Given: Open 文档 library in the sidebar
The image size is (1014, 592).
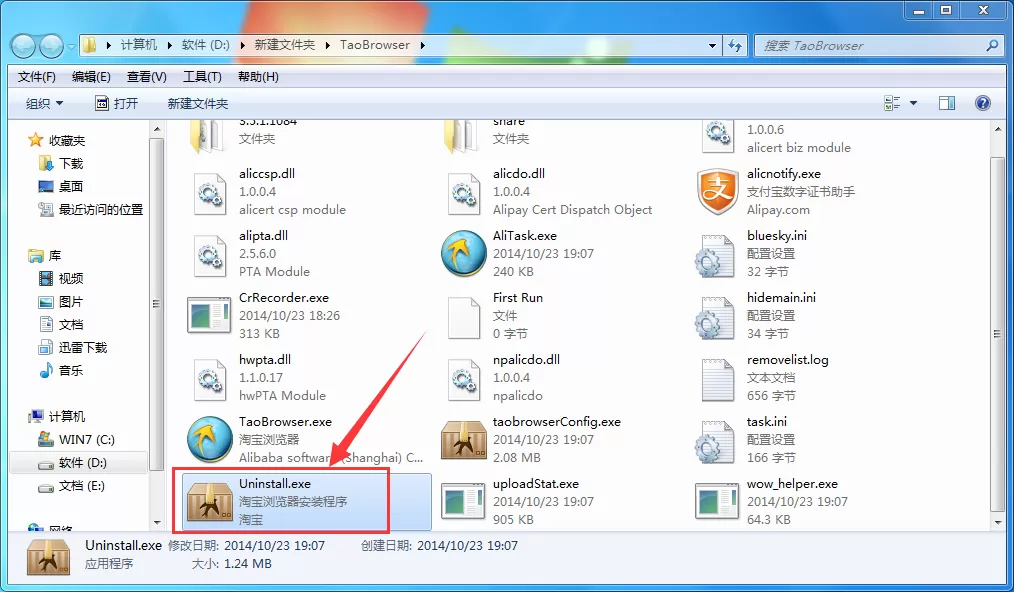Looking at the screenshot, I should click(x=71, y=324).
